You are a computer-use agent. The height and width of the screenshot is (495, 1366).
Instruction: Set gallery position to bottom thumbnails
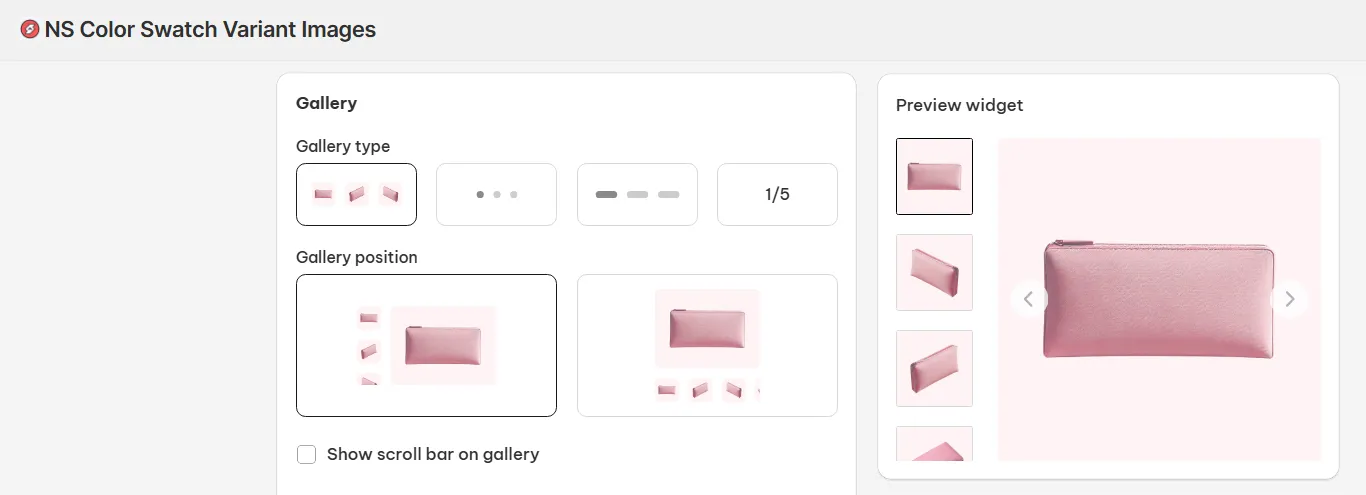coord(707,345)
